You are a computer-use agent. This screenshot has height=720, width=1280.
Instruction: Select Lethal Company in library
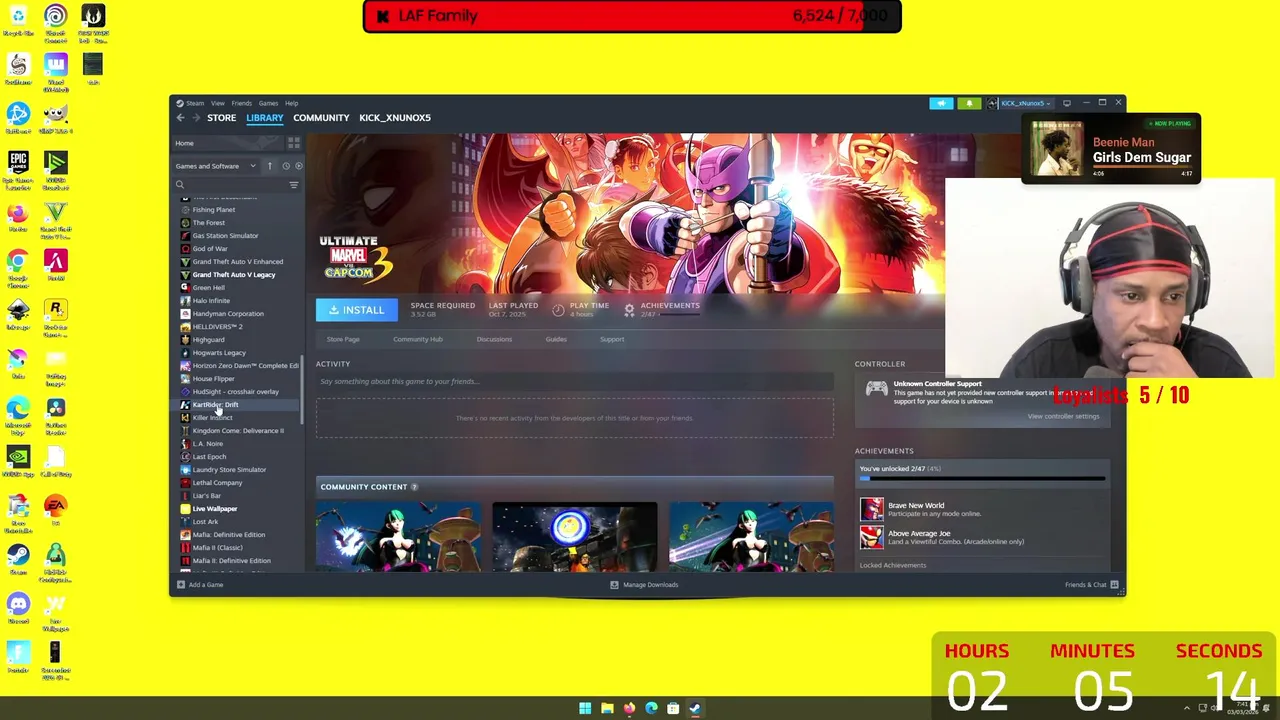[x=217, y=483]
